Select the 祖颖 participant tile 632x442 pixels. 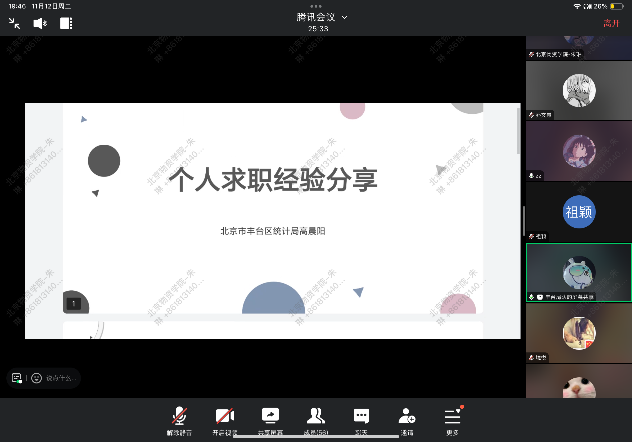pyautogui.click(x=579, y=212)
